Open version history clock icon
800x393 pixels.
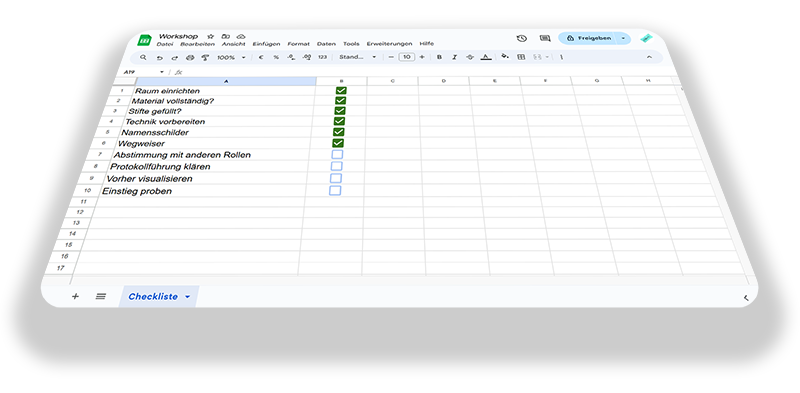tap(521, 38)
